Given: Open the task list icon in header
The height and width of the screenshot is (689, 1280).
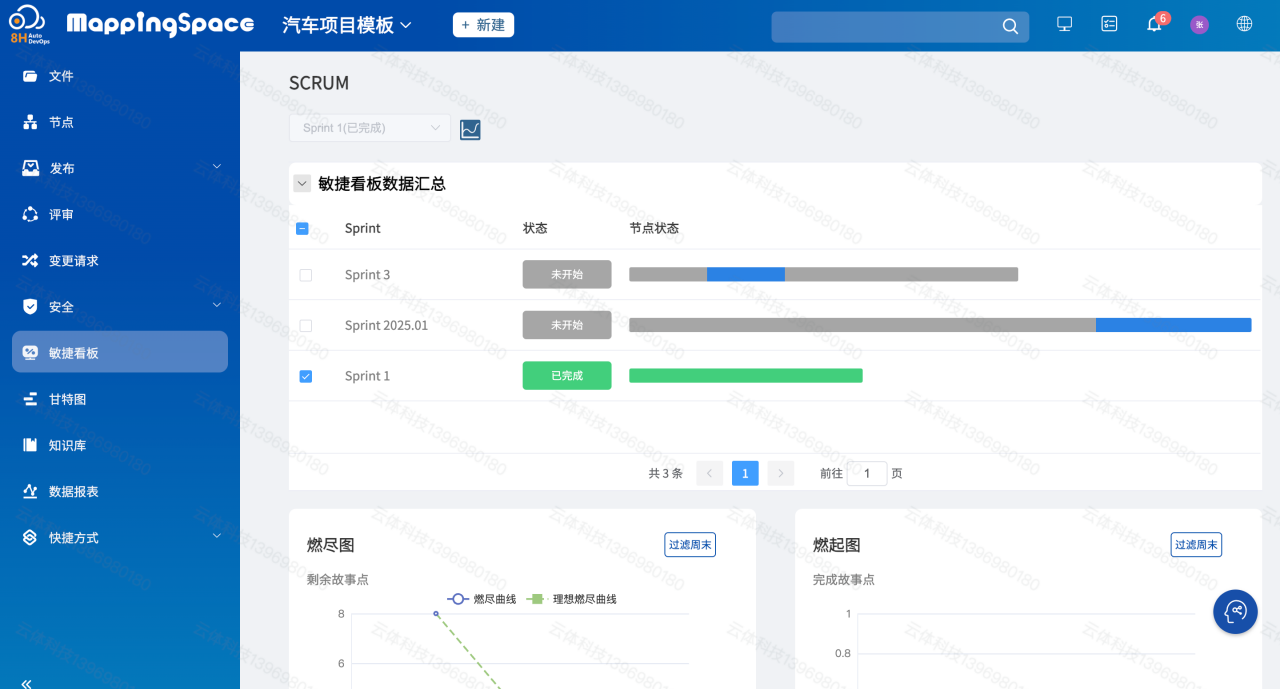Looking at the screenshot, I should (1109, 24).
